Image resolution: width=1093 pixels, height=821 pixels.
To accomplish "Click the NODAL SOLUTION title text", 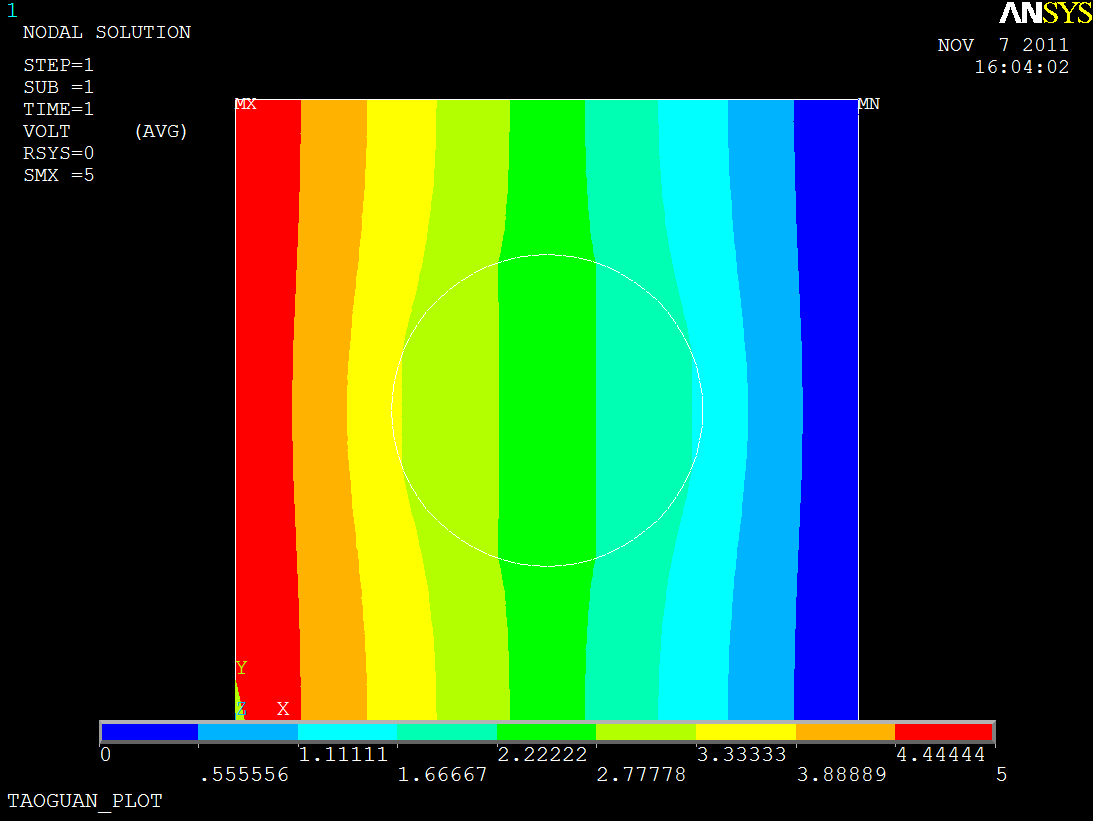I will 106,32.
